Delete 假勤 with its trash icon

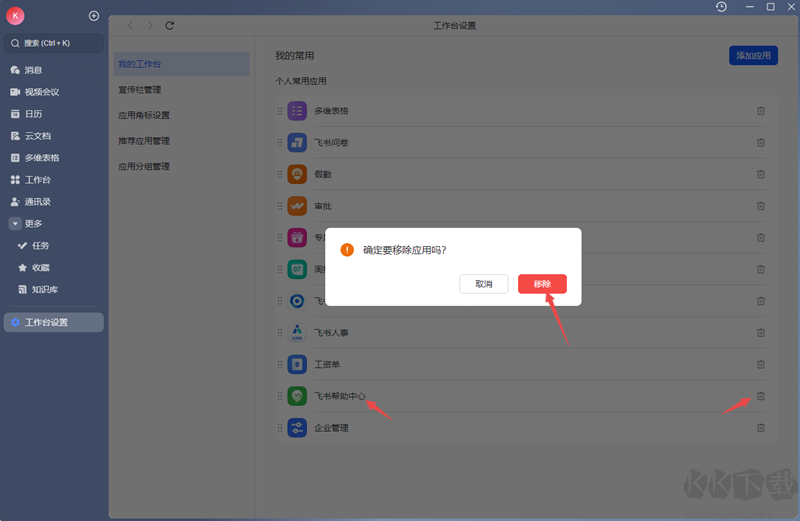(x=761, y=174)
